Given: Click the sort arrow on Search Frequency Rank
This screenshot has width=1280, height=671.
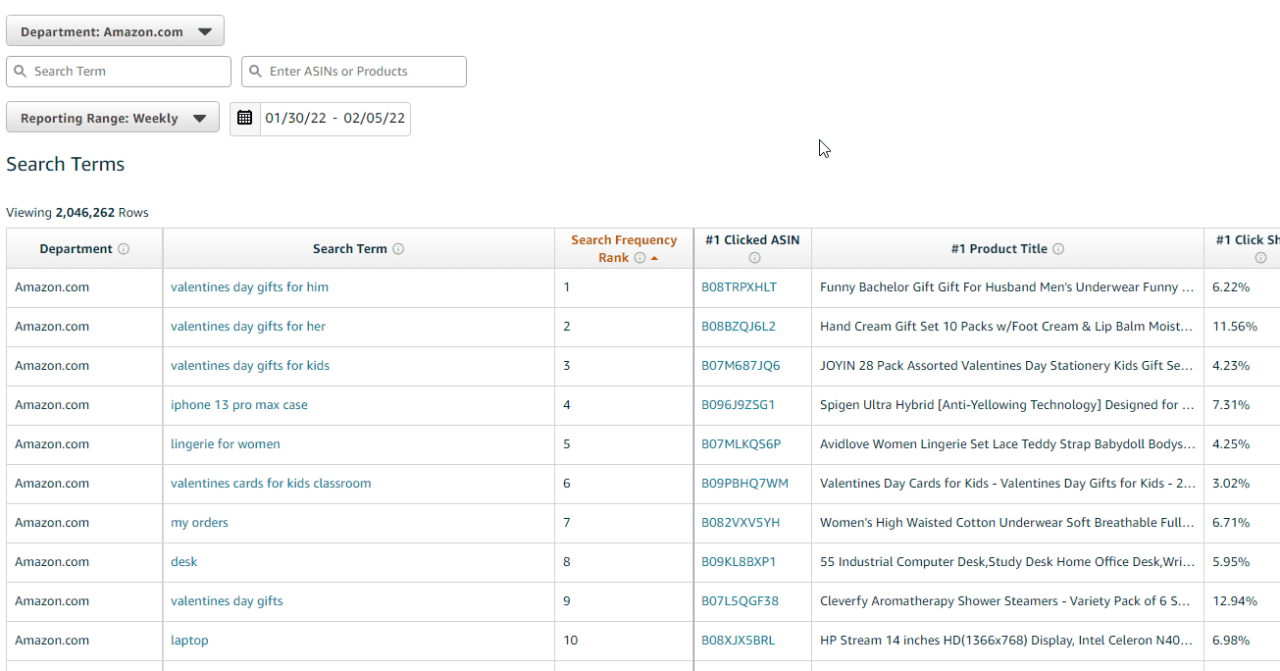Looking at the screenshot, I should (655, 258).
